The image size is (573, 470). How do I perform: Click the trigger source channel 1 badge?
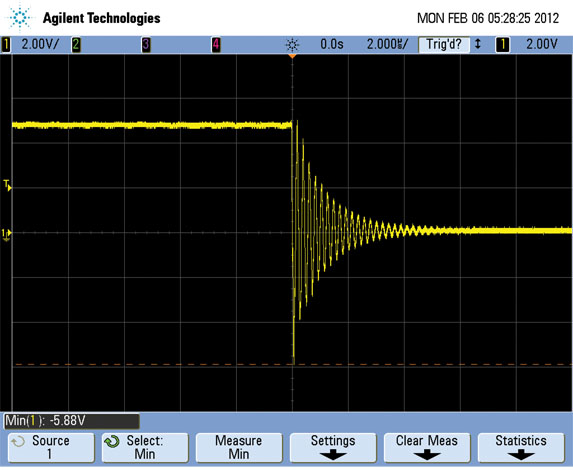(502, 45)
